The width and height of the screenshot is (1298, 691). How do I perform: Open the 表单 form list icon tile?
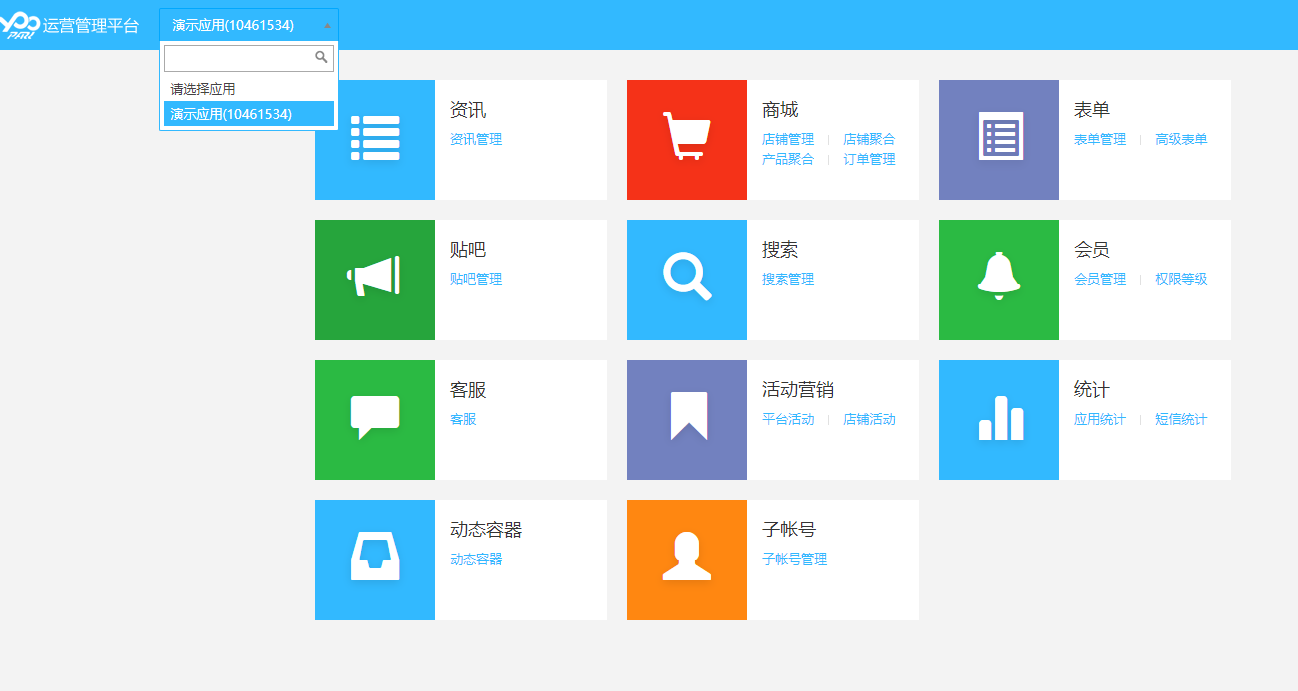[998, 140]
